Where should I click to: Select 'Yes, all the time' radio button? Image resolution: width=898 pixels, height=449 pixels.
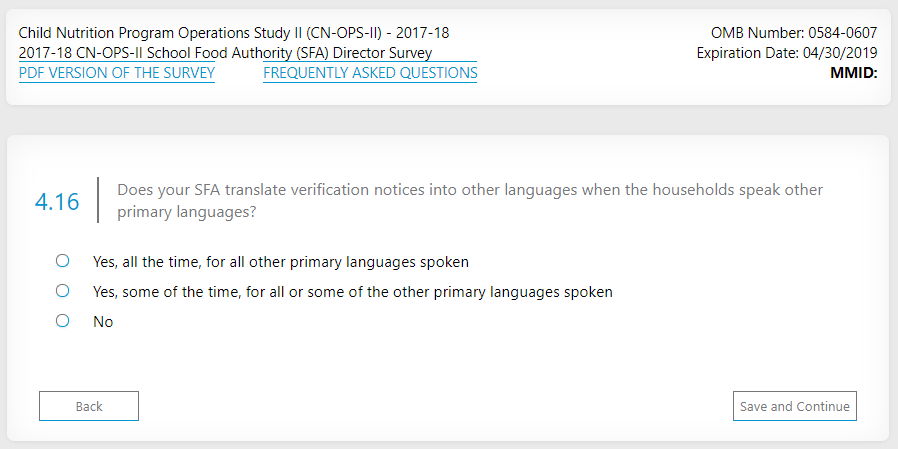click(x=62, y=261)
